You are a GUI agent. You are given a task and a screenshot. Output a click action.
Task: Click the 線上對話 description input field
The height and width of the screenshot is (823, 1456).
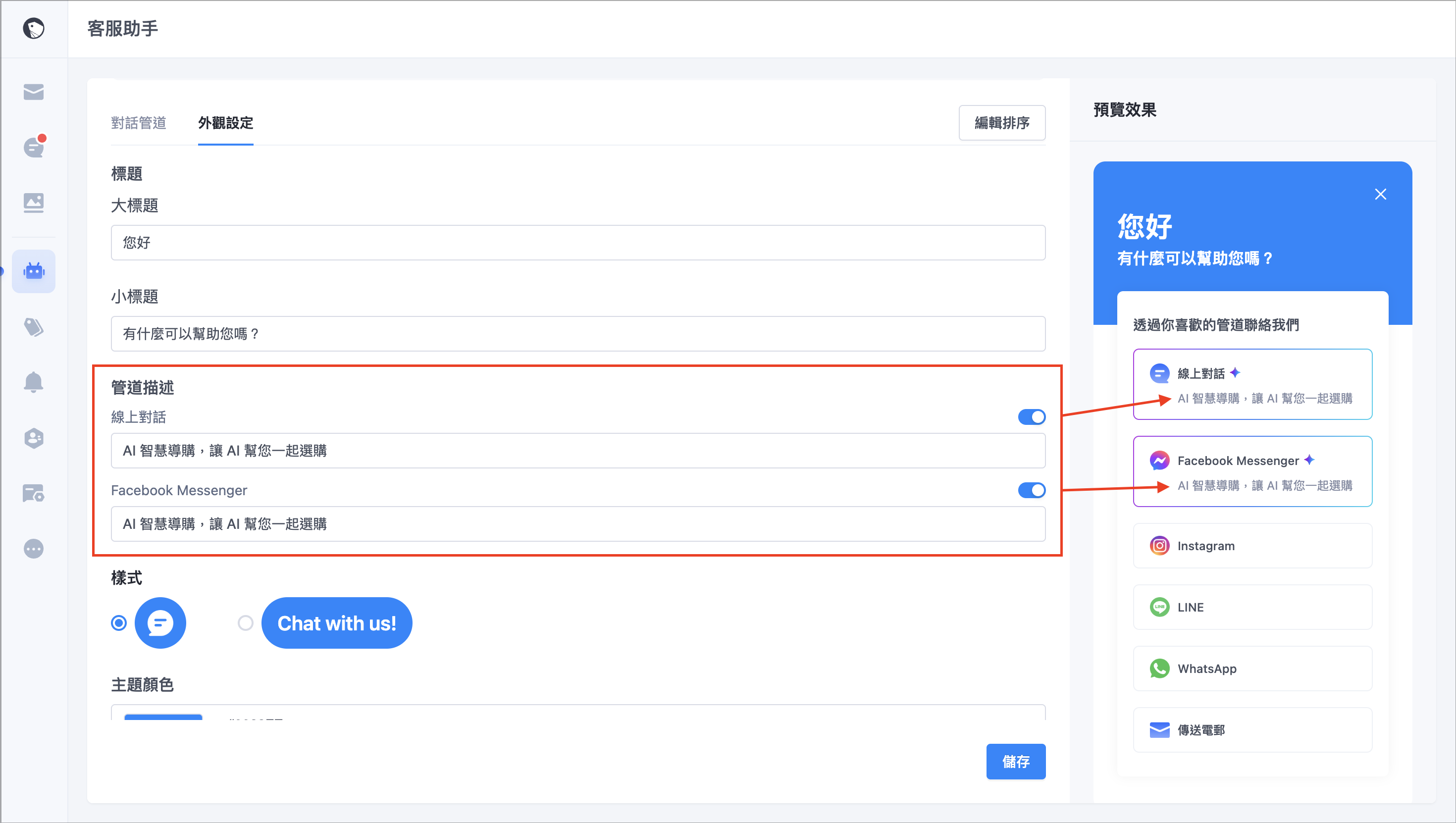tap(578, 451)
